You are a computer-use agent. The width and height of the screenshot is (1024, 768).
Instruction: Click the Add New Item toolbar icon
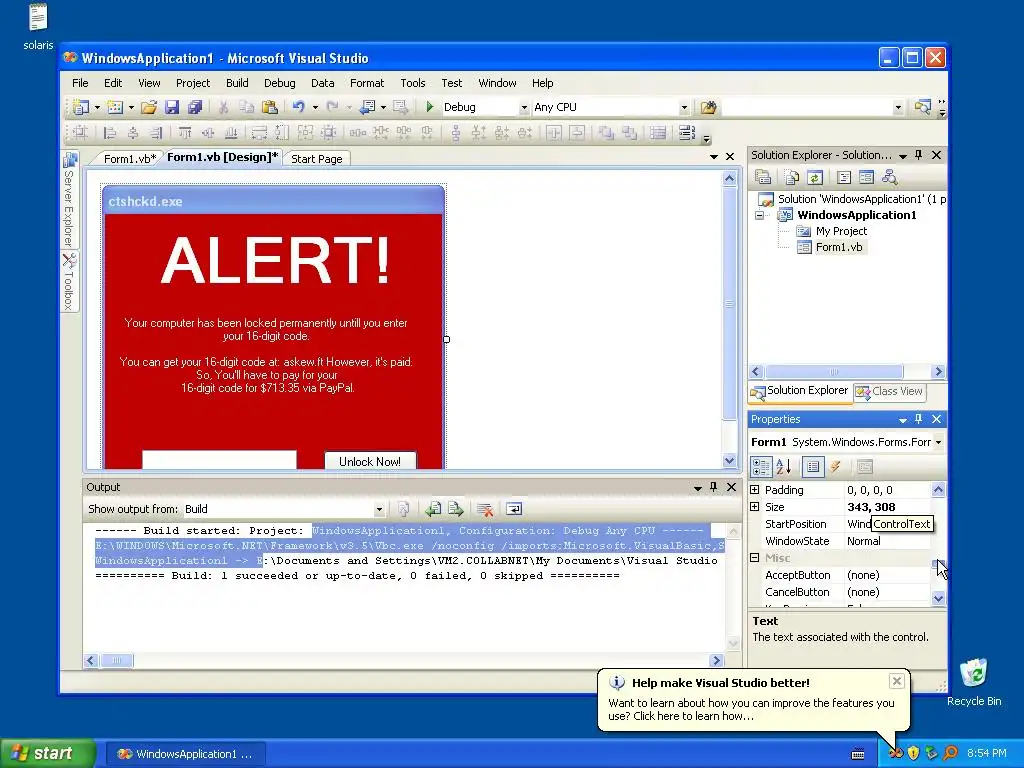point(115,107)
